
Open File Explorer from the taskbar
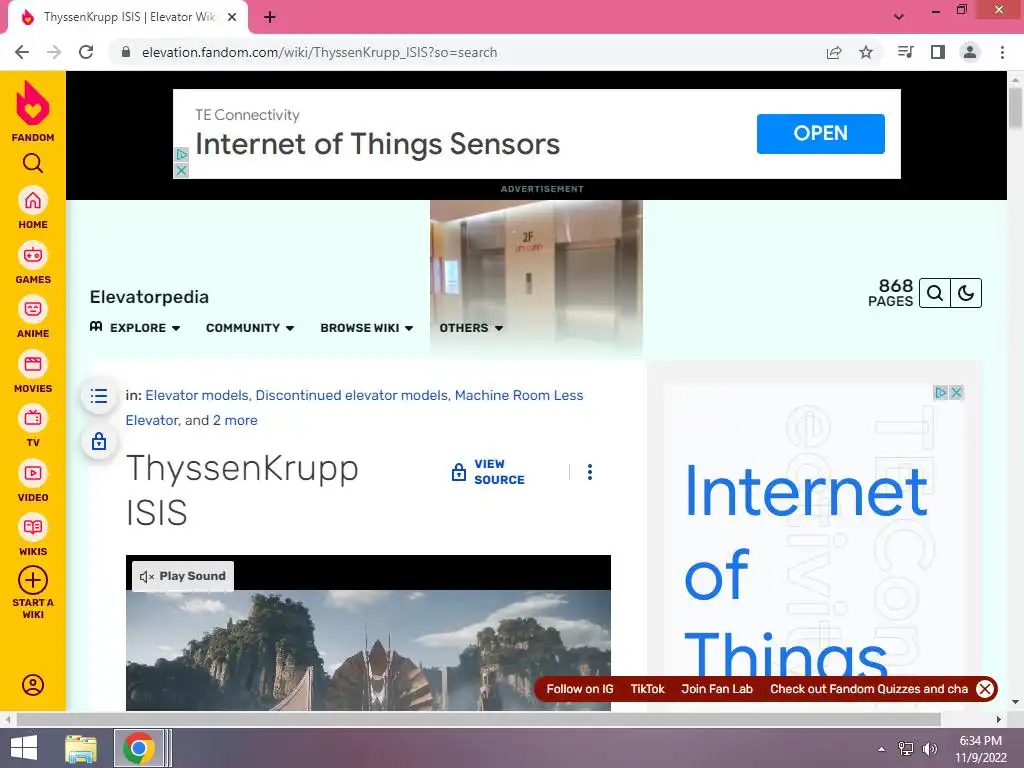coord(81,748)
